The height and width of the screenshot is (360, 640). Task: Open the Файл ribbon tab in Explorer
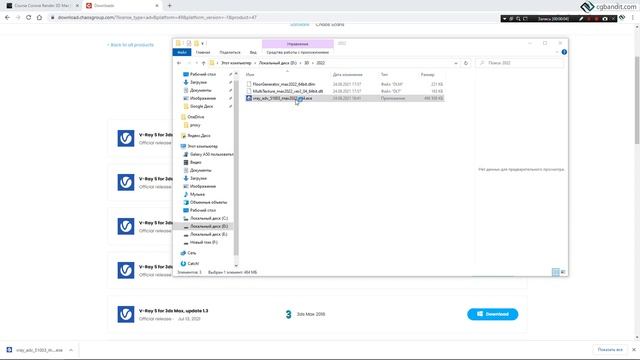[182, 52]
